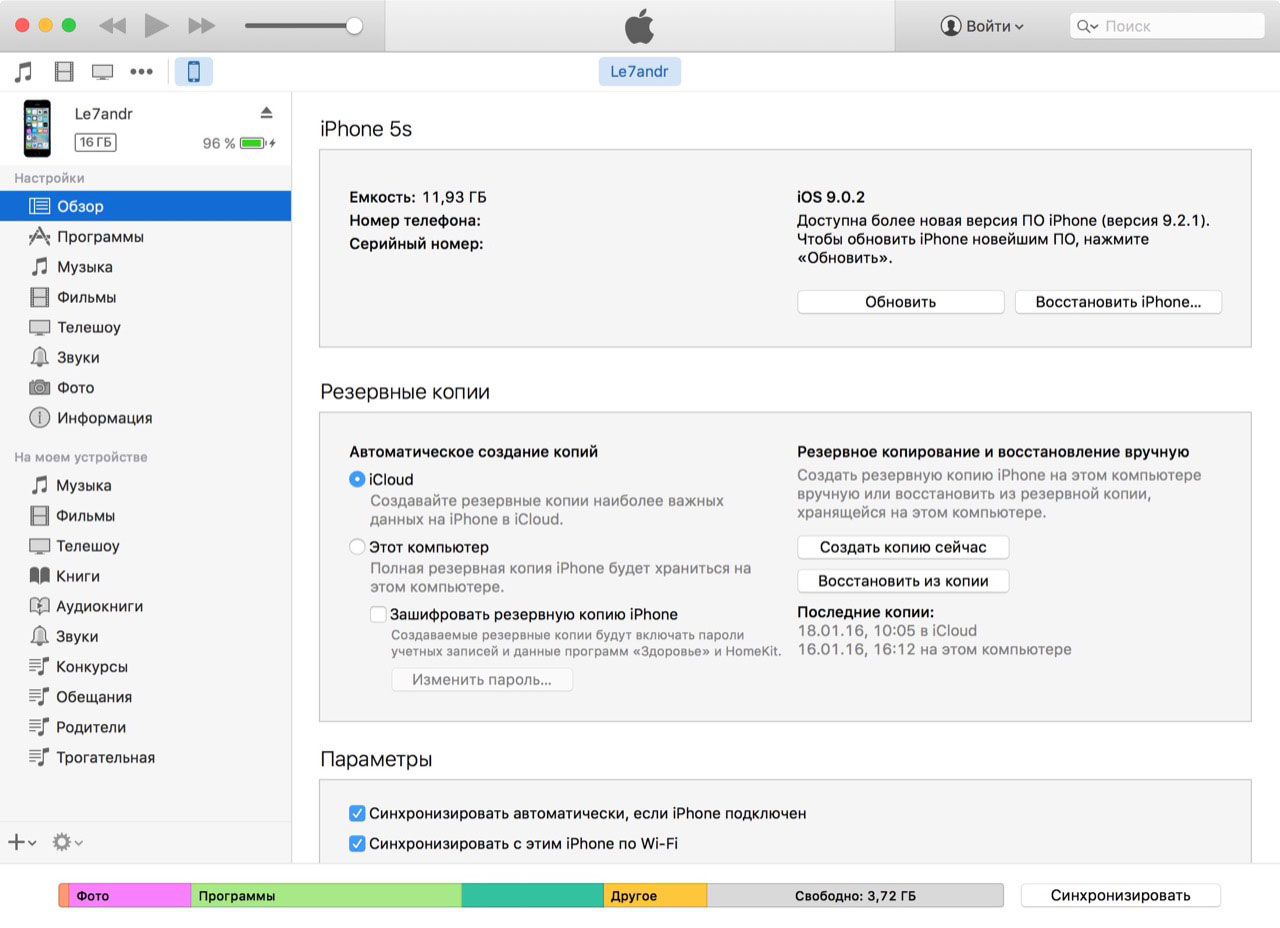Show more media types (three dots)
The height and width of the screenshot is (928, 1280).
coord(141,72)
